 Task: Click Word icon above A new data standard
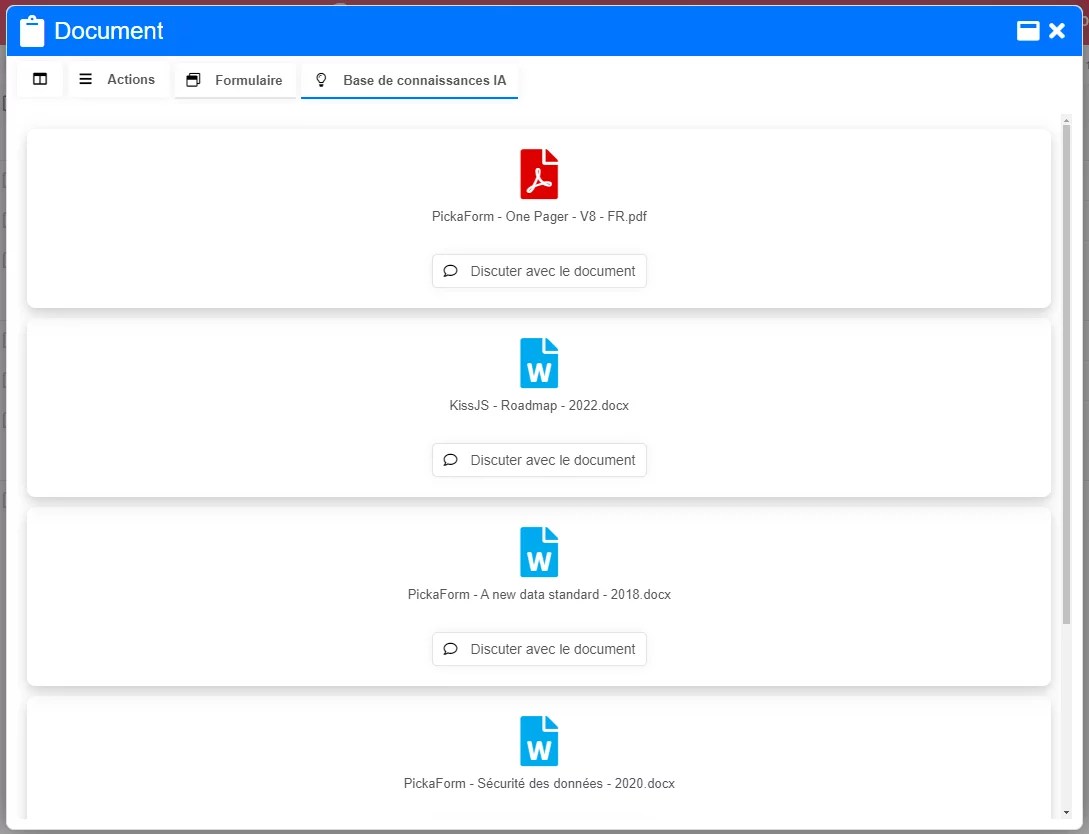pos(539,552)
